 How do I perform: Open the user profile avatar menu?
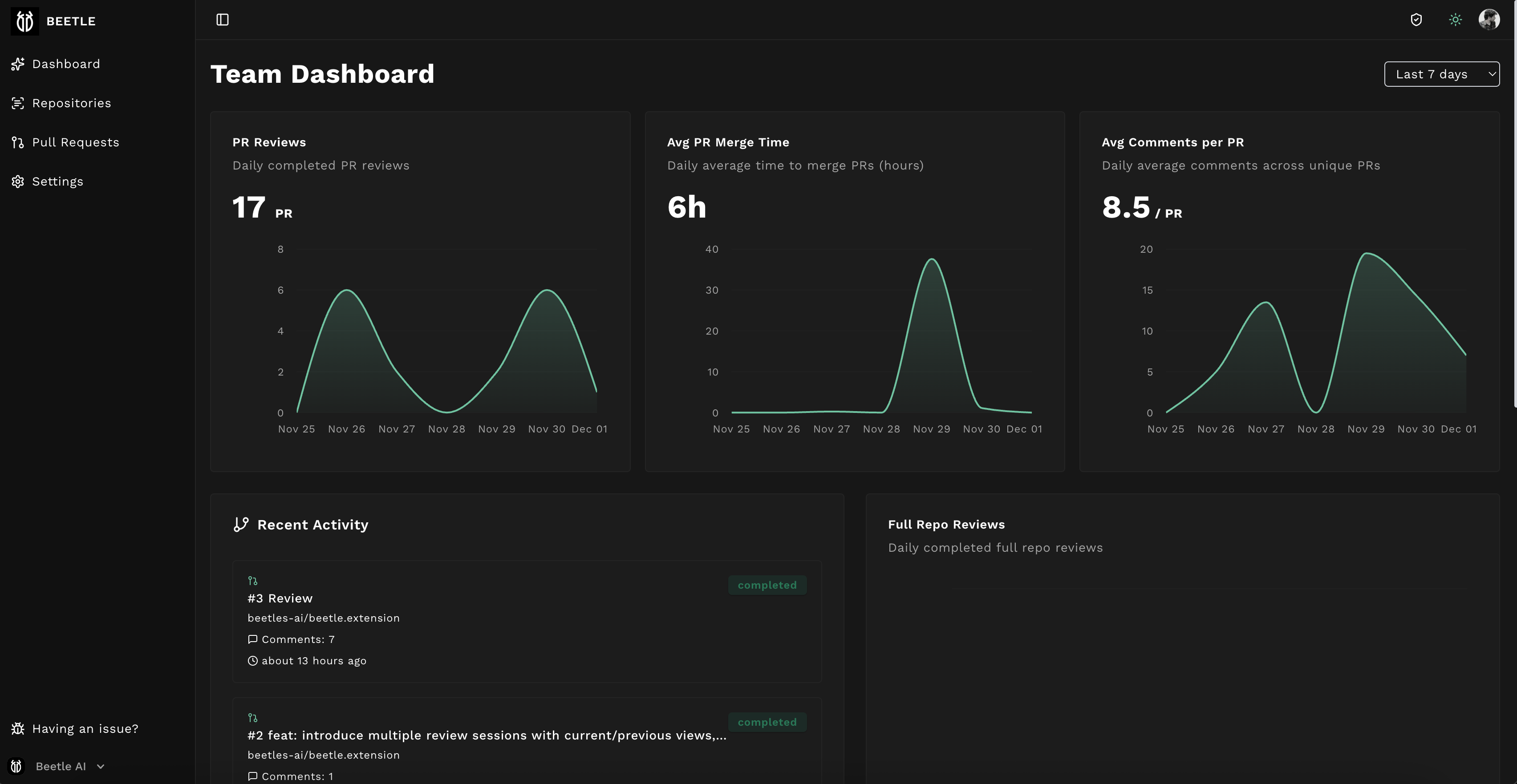pos(1490,20)
